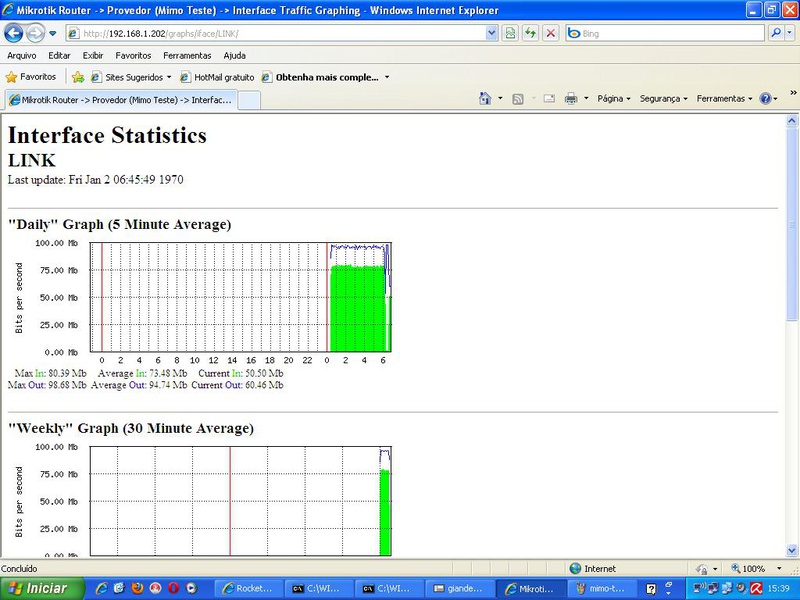
Task: Launch Opera from the quick launch bar
Action: click(x=173, y=588)
